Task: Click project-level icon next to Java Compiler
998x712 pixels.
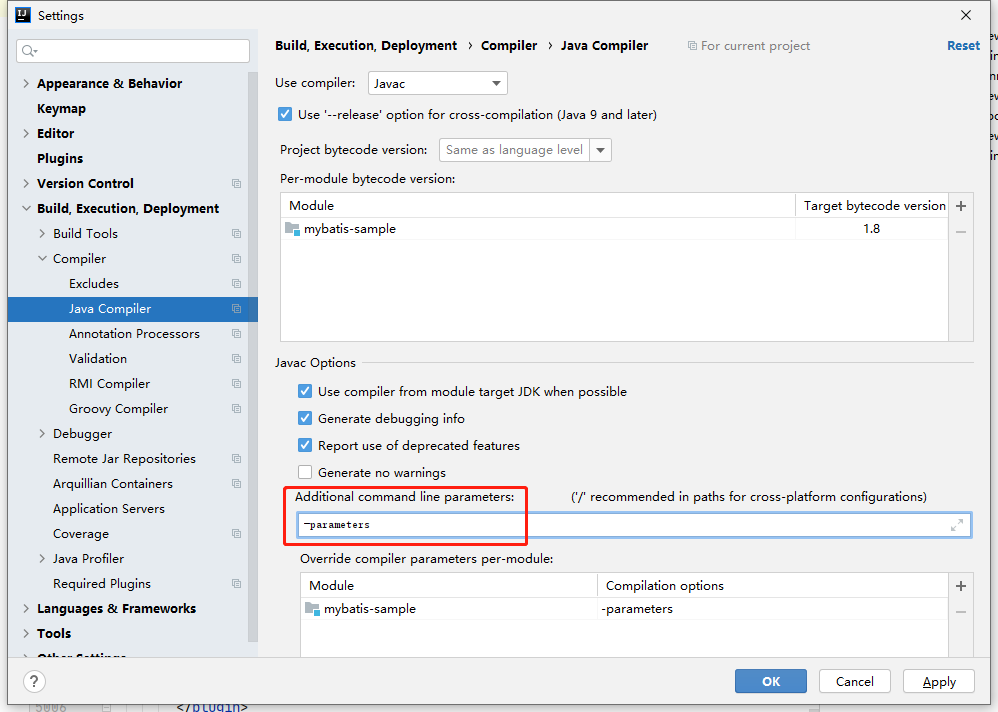Action: [x=237, y=309]
